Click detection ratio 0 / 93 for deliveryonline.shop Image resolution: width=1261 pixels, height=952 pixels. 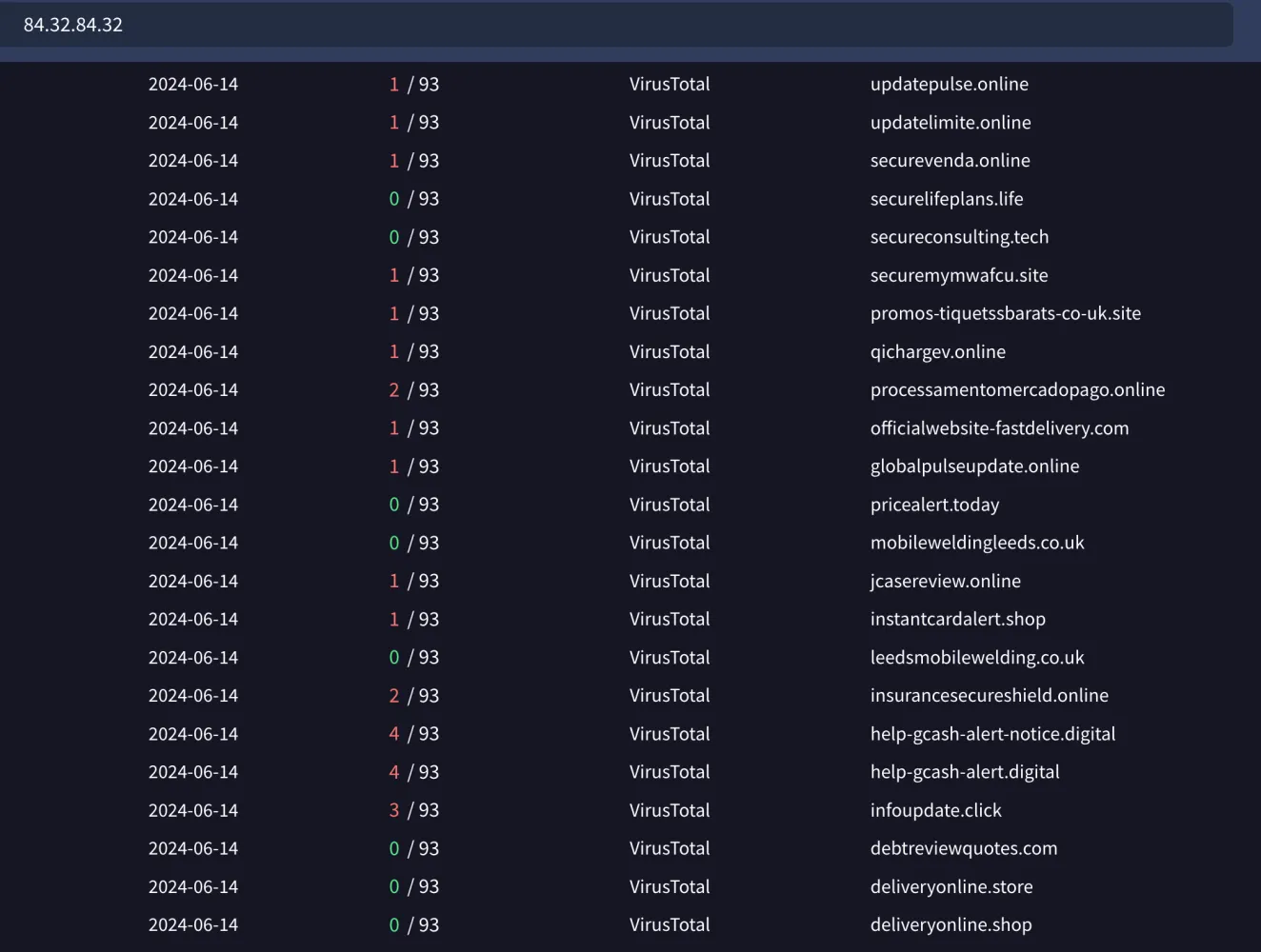click(x=414, y=924)
